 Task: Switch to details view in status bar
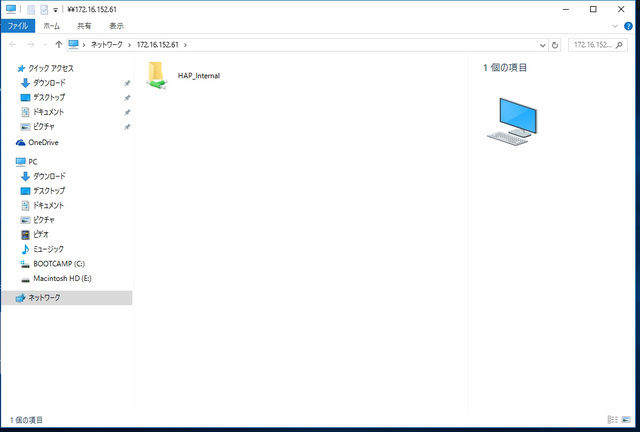[x=612, y=420]
